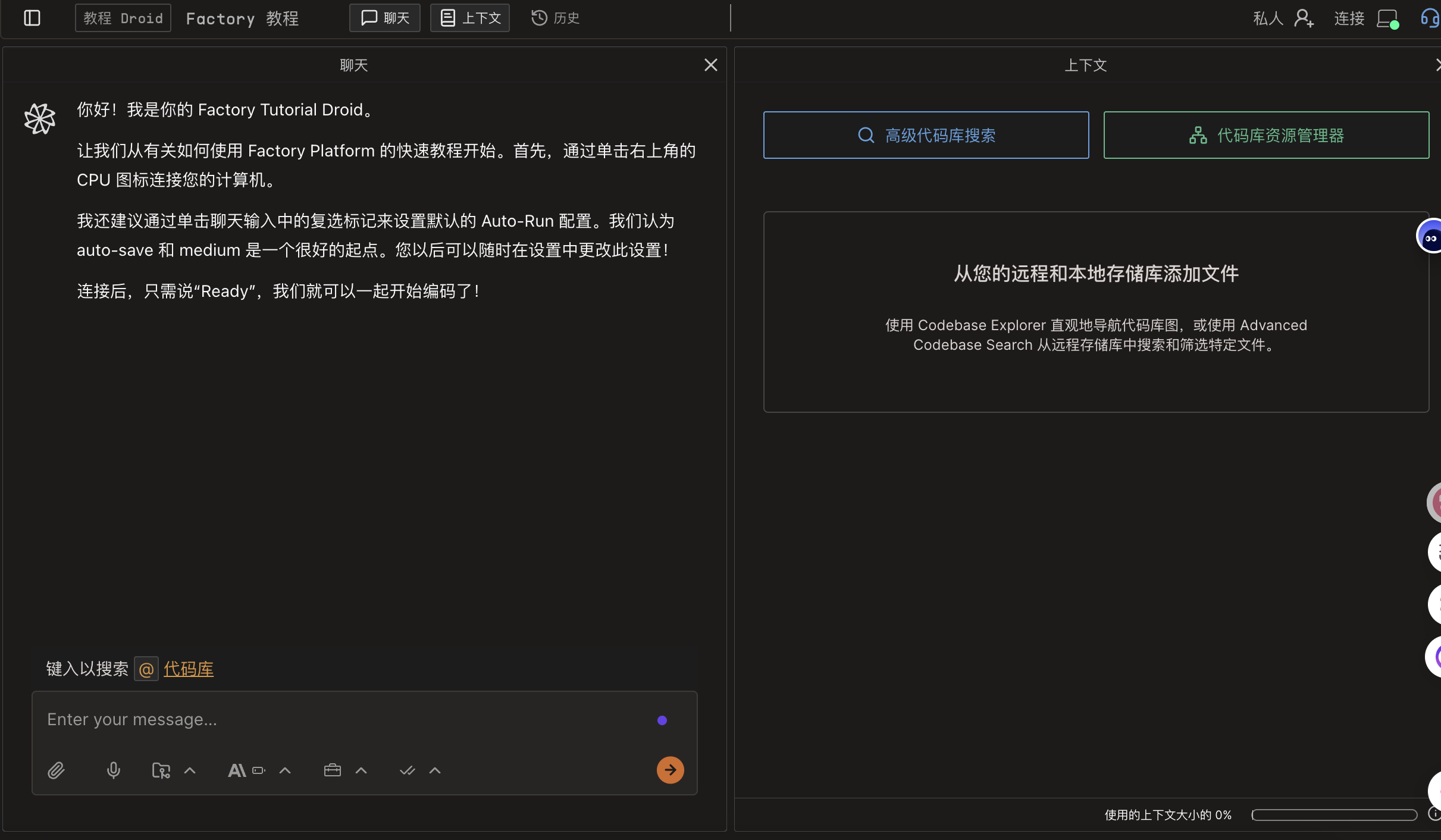The width and height of the screenshot is (1441, 840).
Task: Open 高级代码库搜索
Action: coord(926,135)
